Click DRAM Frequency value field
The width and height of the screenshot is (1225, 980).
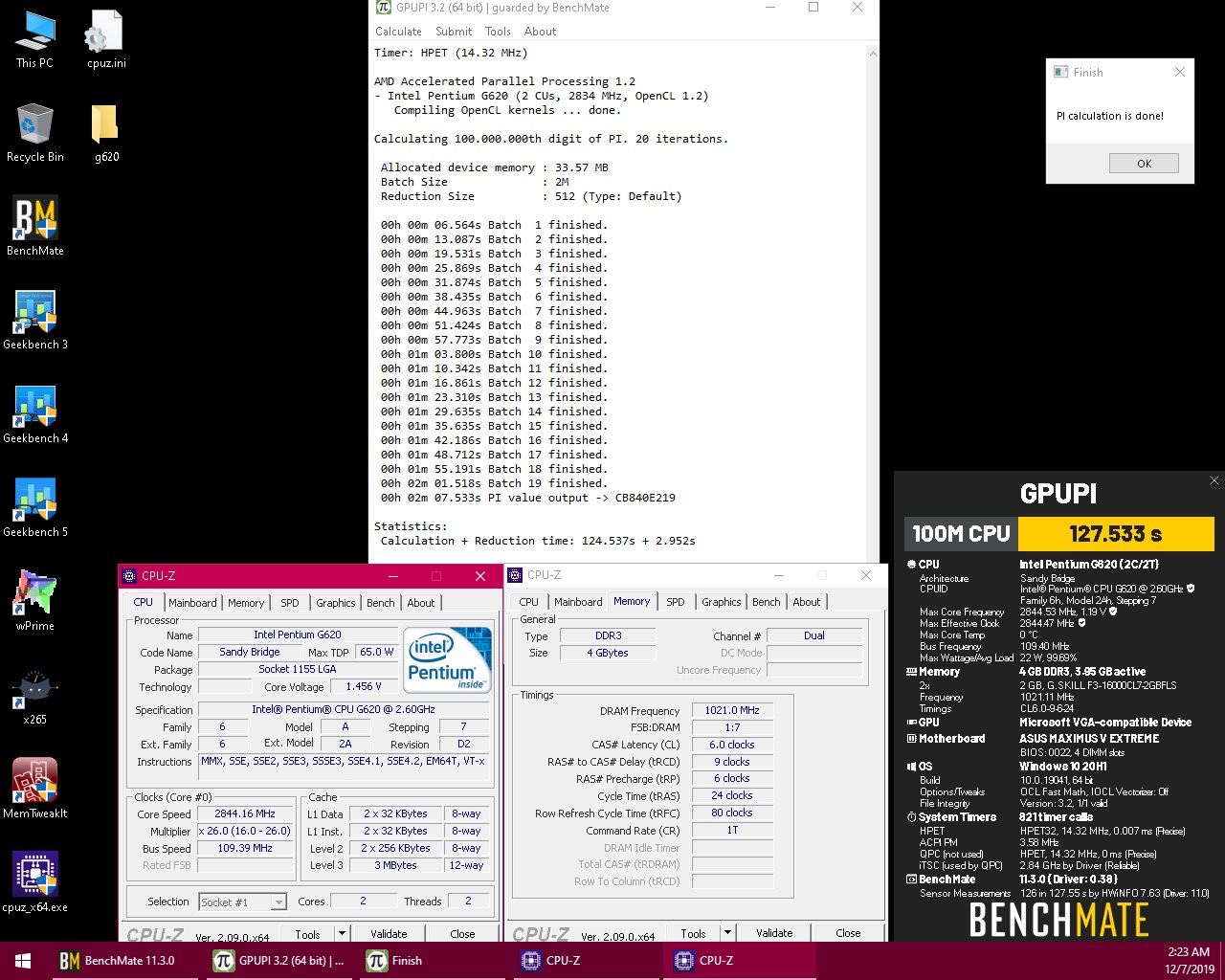(732, 710)
